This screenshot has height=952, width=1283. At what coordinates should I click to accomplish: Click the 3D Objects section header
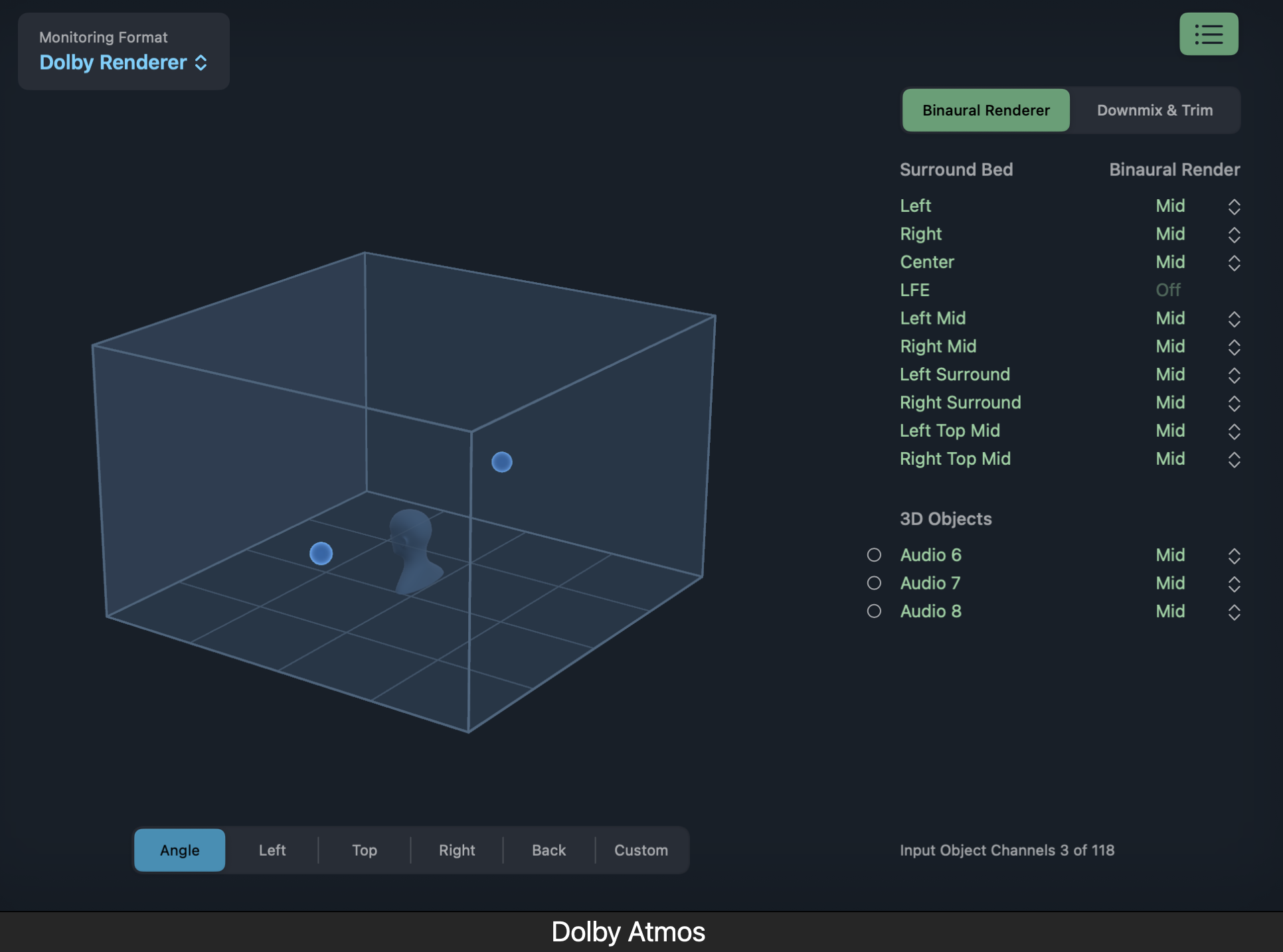tap(946, 518)
